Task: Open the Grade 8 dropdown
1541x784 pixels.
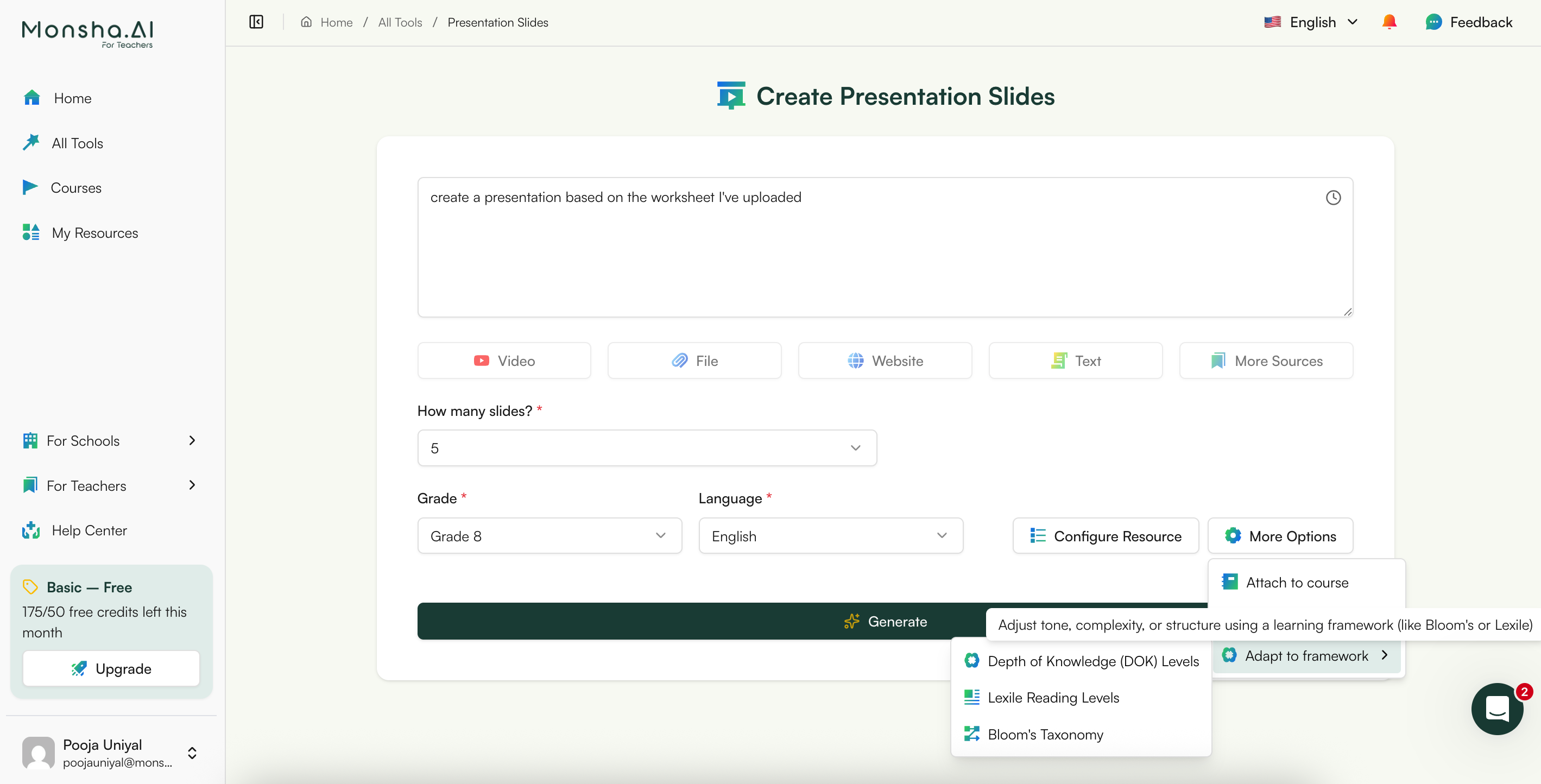Action: pyautogui.click(x=548, y=535)
